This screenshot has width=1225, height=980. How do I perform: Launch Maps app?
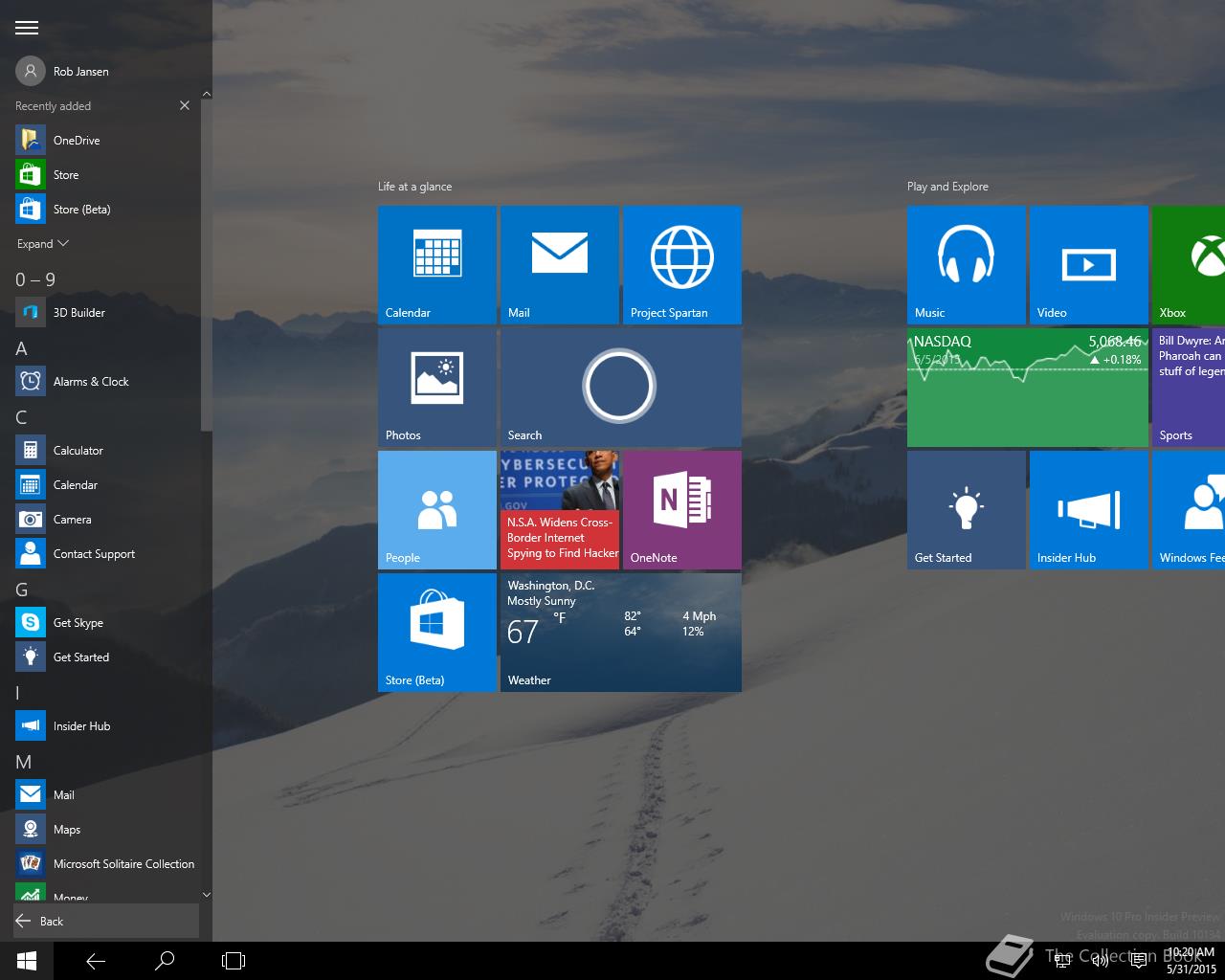point(106,829)
